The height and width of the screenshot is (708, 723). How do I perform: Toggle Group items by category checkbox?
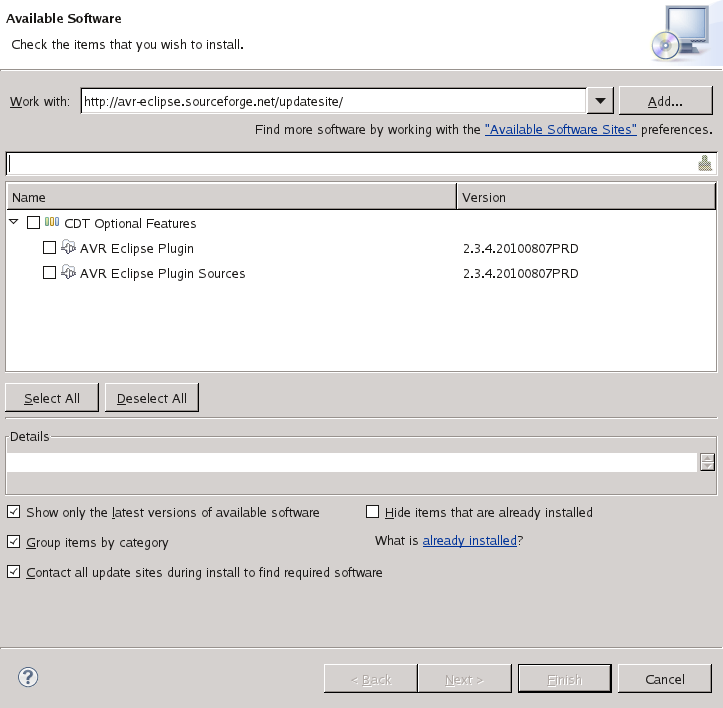13,541
